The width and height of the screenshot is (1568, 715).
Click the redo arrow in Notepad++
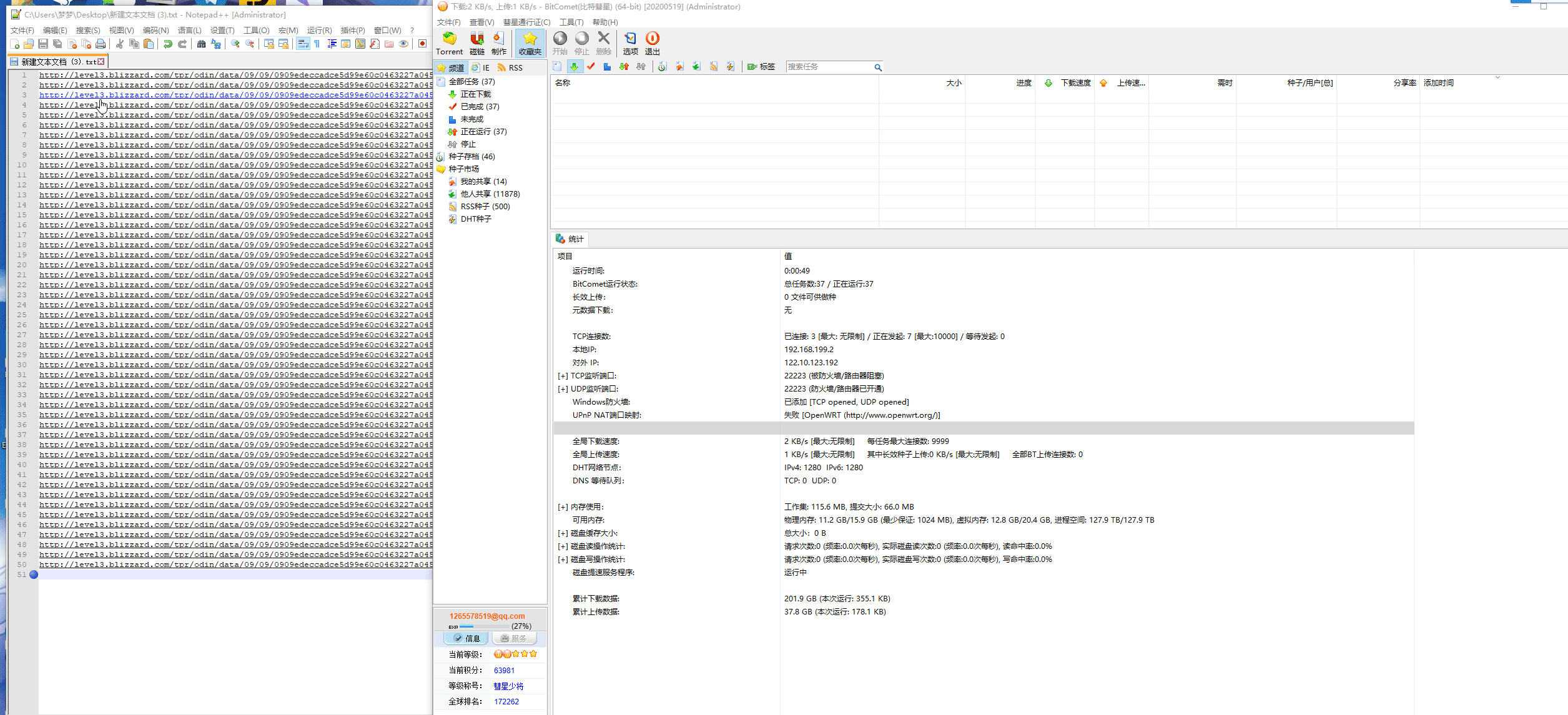[x=182, y=44]
